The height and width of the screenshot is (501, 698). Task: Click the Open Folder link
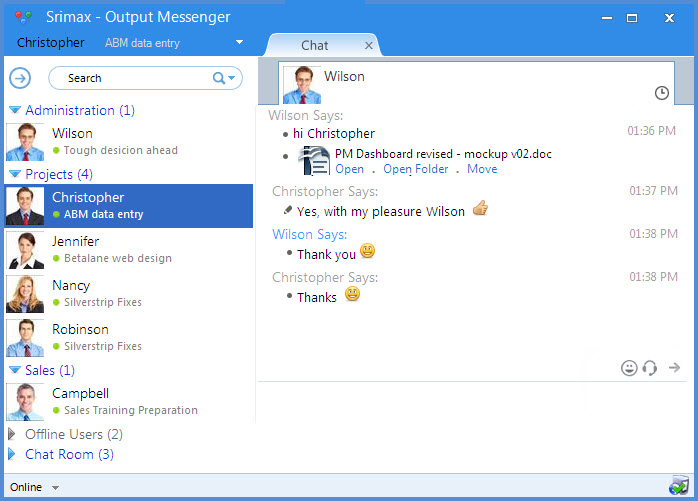click(x=416, y=169)
